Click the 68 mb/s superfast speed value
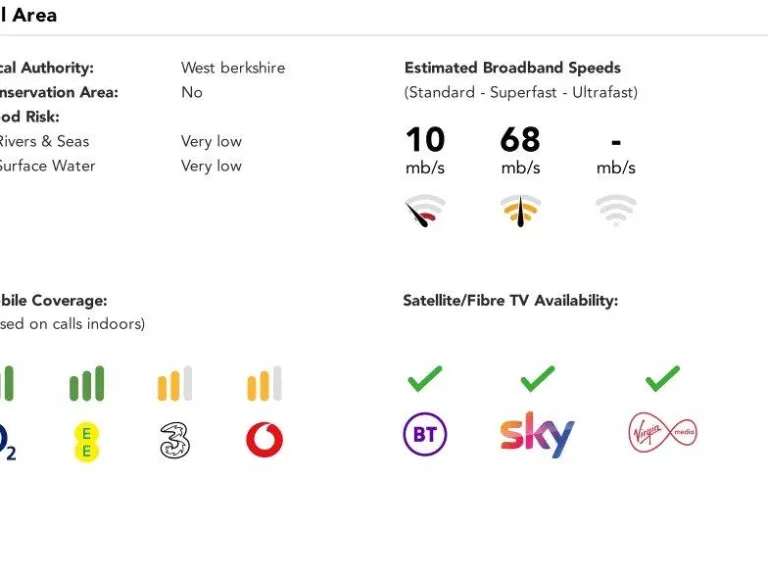The image size is (768, 576). [x=520, y=140]
